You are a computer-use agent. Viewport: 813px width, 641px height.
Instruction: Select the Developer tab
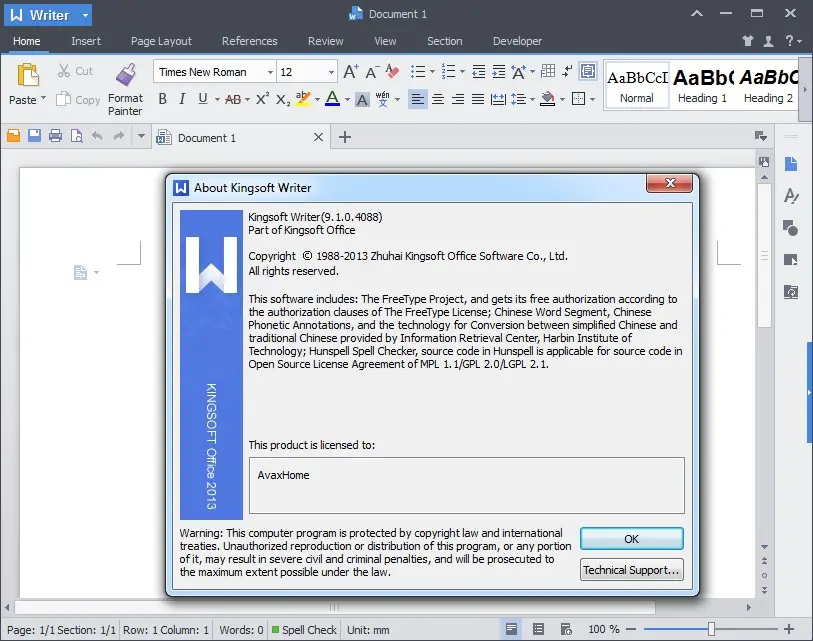517,41
